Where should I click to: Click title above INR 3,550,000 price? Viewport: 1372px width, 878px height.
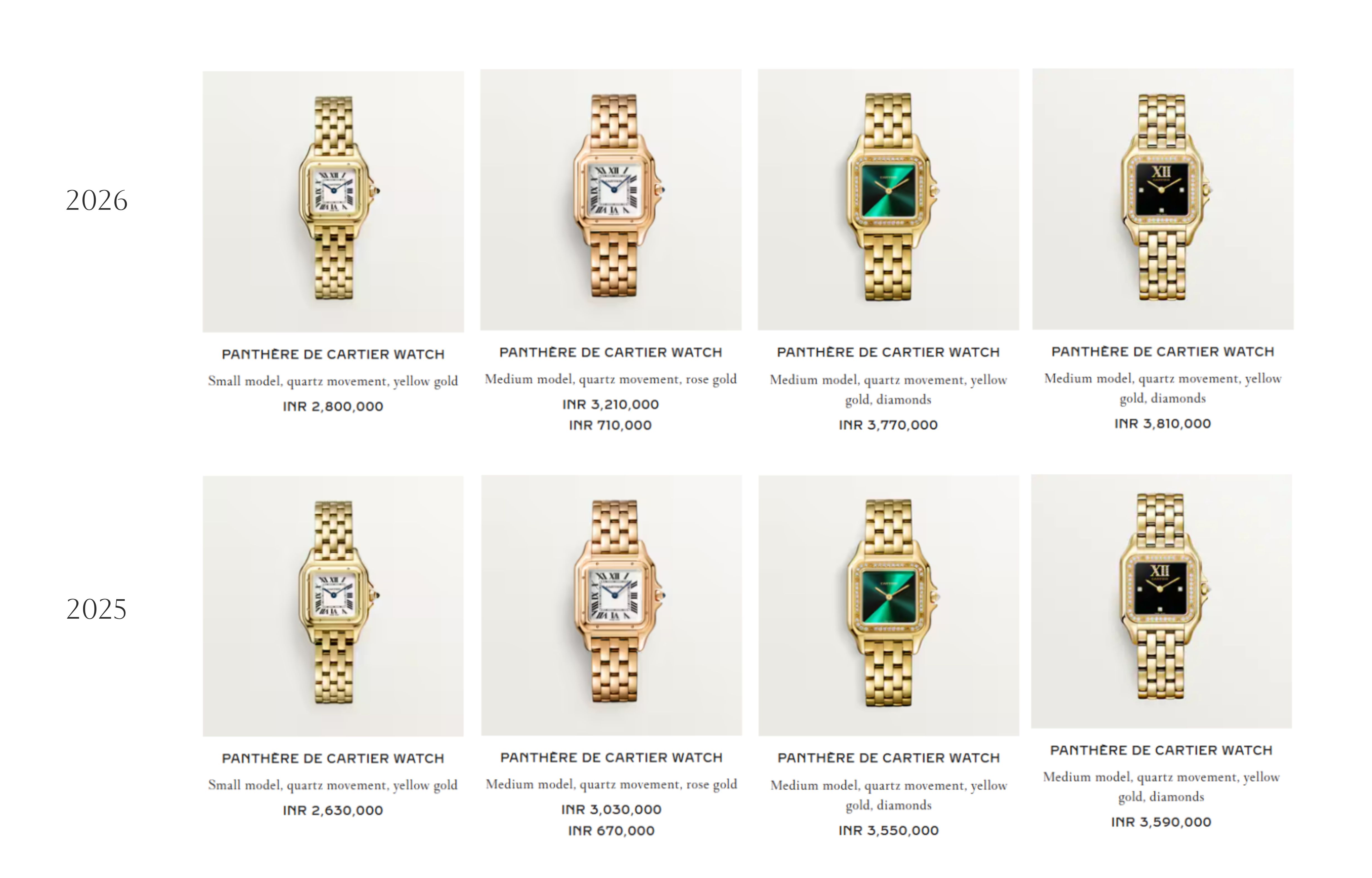[x=889, y=758]
